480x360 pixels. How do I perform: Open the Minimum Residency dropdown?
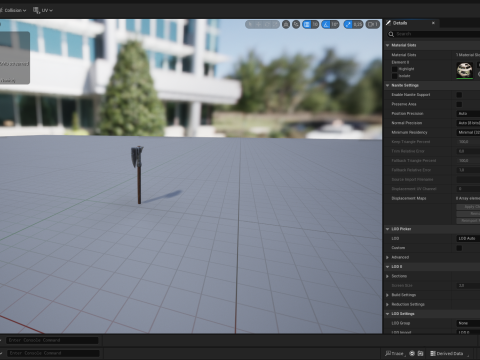(468, 132)
